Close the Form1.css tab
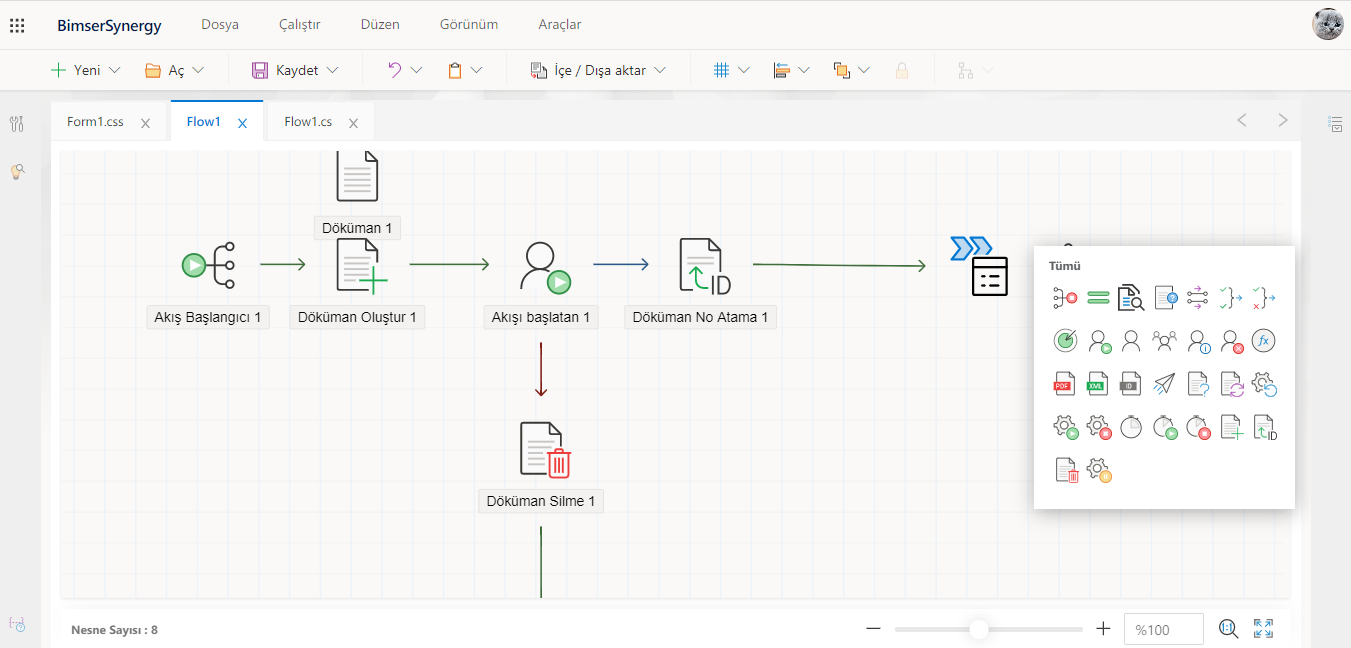 point(145,123)
